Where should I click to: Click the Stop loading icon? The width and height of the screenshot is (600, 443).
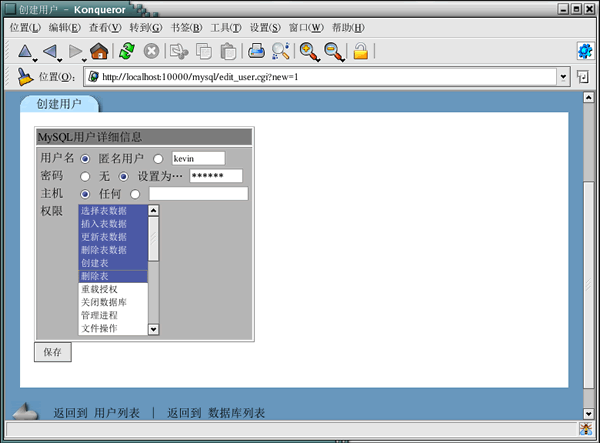(x=151, y=51)
